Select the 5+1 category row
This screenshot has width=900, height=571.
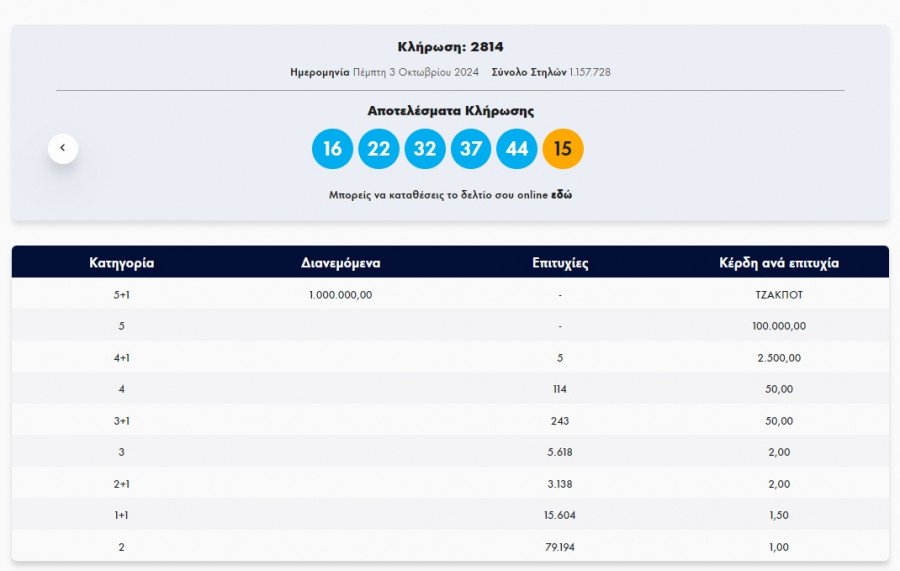[121, 295]
